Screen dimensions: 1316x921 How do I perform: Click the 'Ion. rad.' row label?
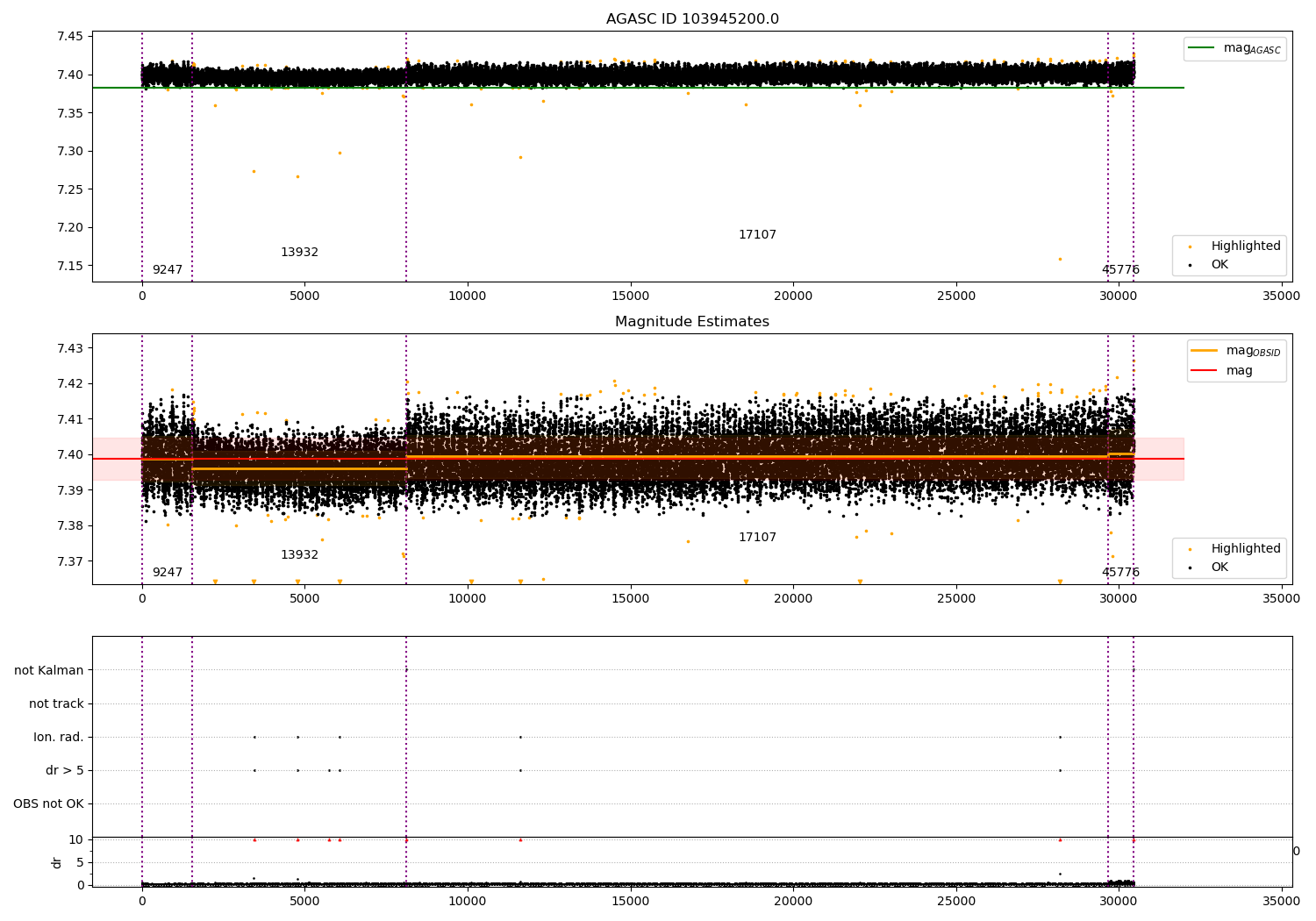pos(59,738)
